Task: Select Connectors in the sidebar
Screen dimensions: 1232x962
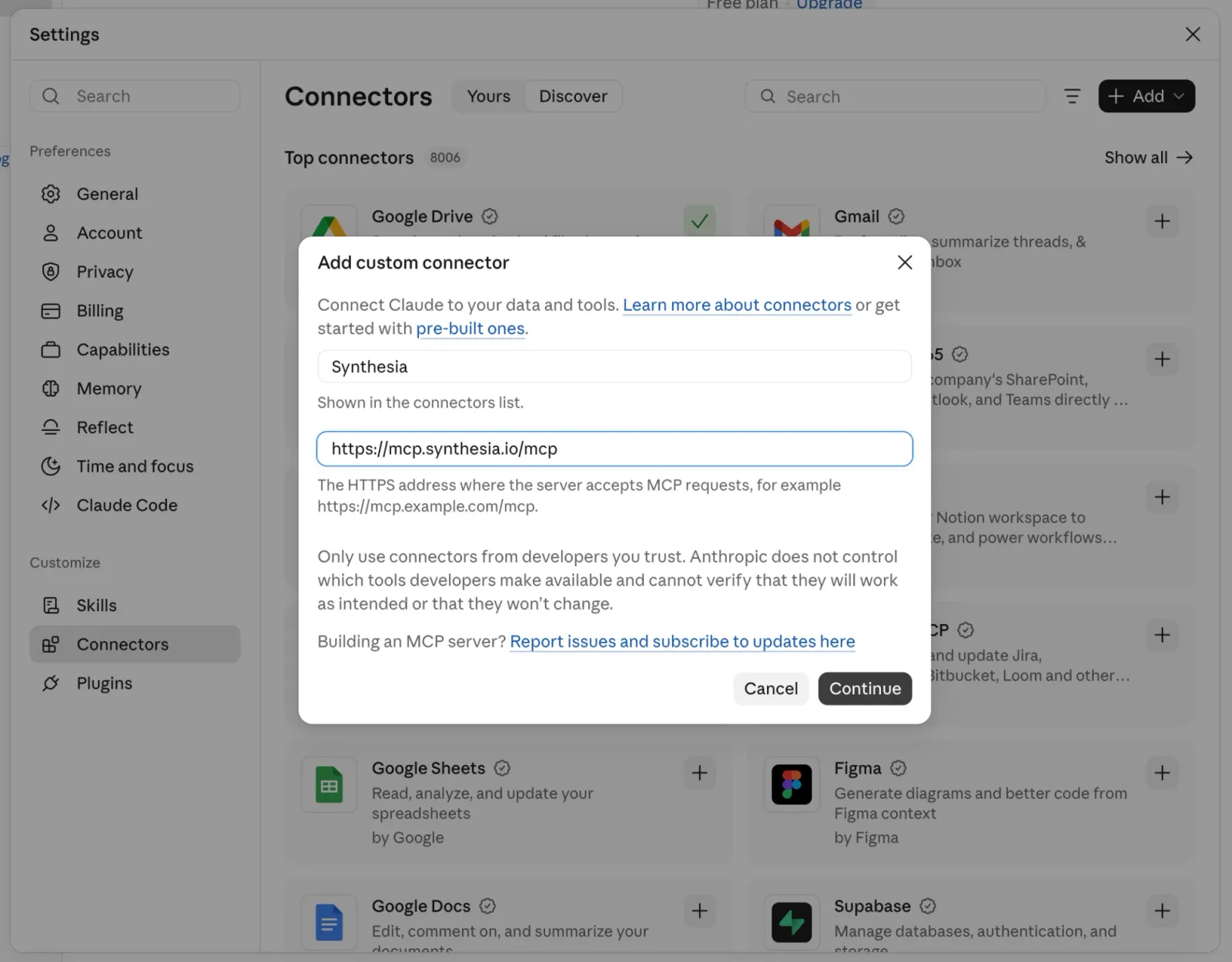Action: [x=135, y=644]
